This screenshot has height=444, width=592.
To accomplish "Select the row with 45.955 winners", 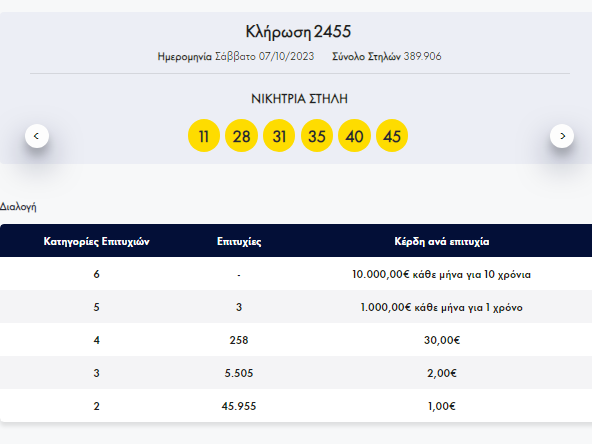I will tap(296, 405).
